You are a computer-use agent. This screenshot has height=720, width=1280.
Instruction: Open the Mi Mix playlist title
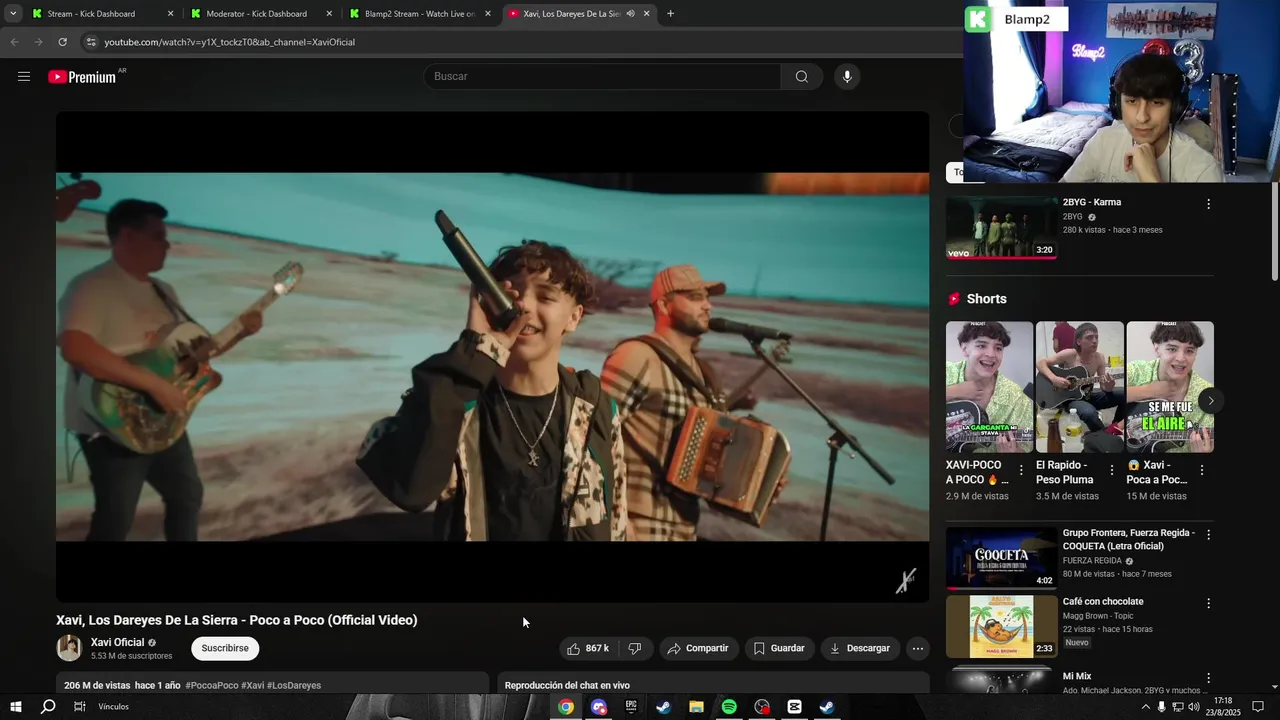tap(1077, 677)
